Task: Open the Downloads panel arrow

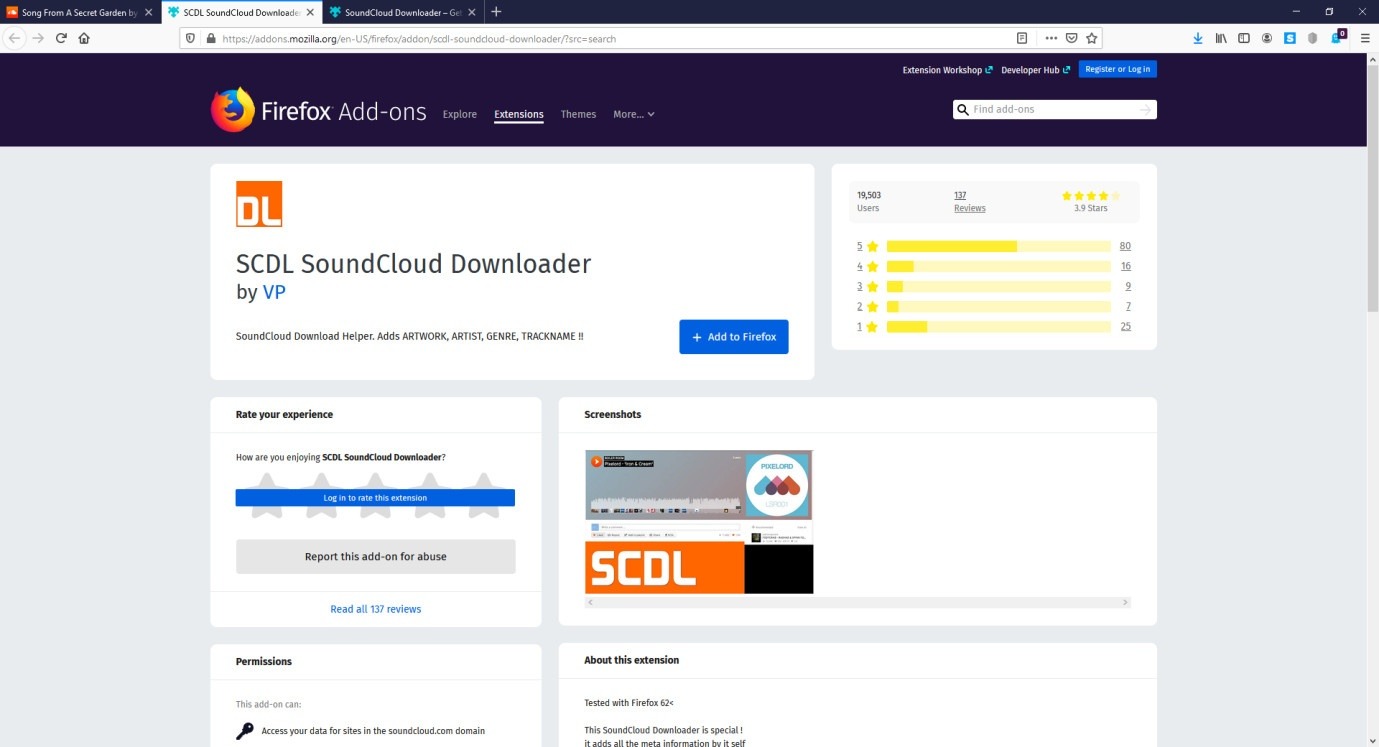Action: click(1198, 38)
